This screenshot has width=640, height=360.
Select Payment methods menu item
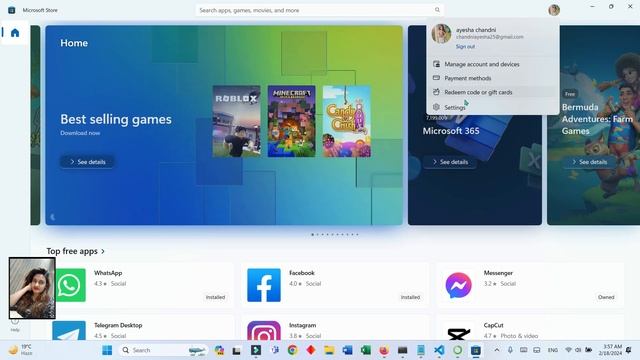pos(493,78)
